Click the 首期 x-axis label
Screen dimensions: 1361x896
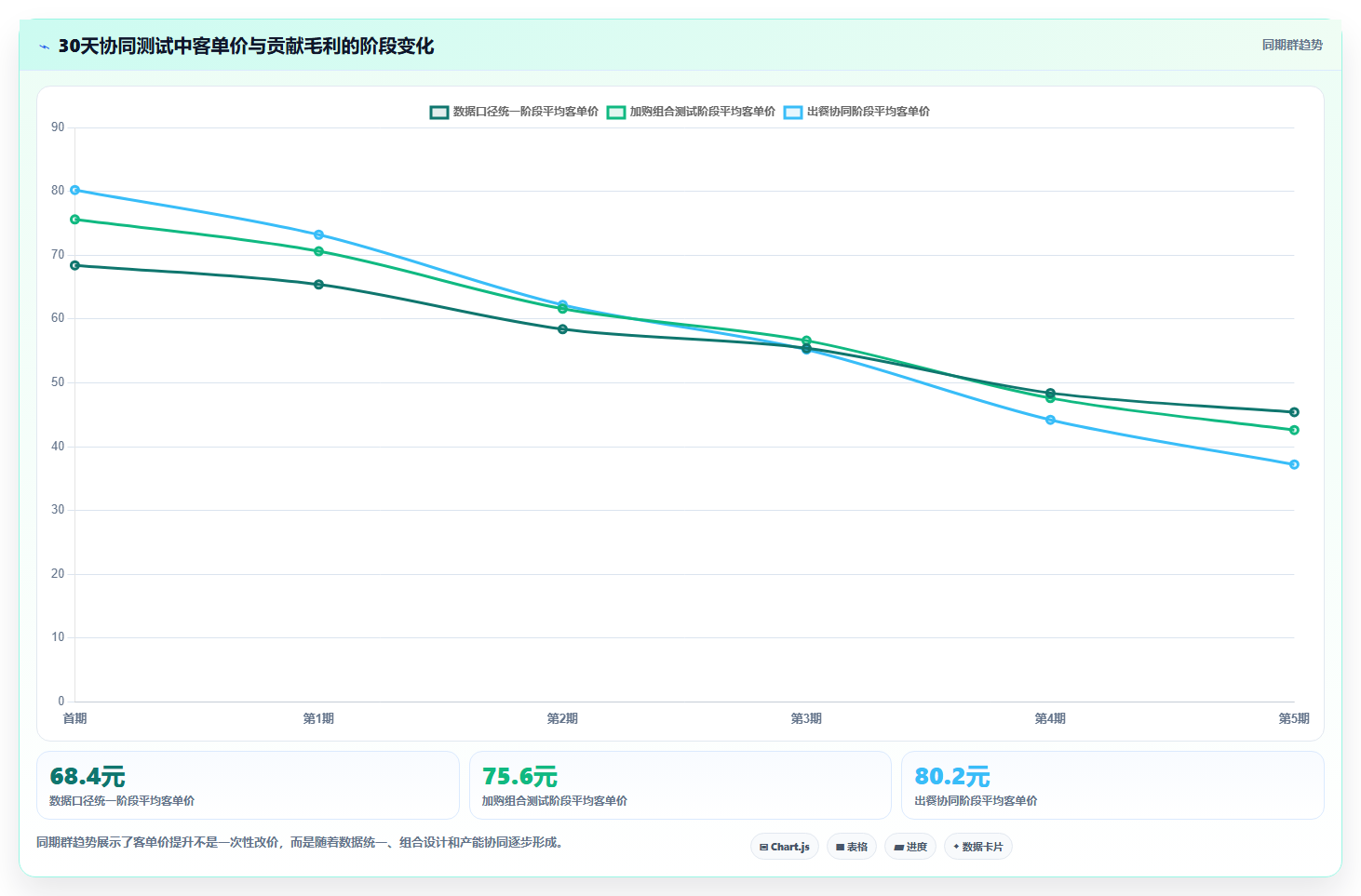[x=75, y=718]
